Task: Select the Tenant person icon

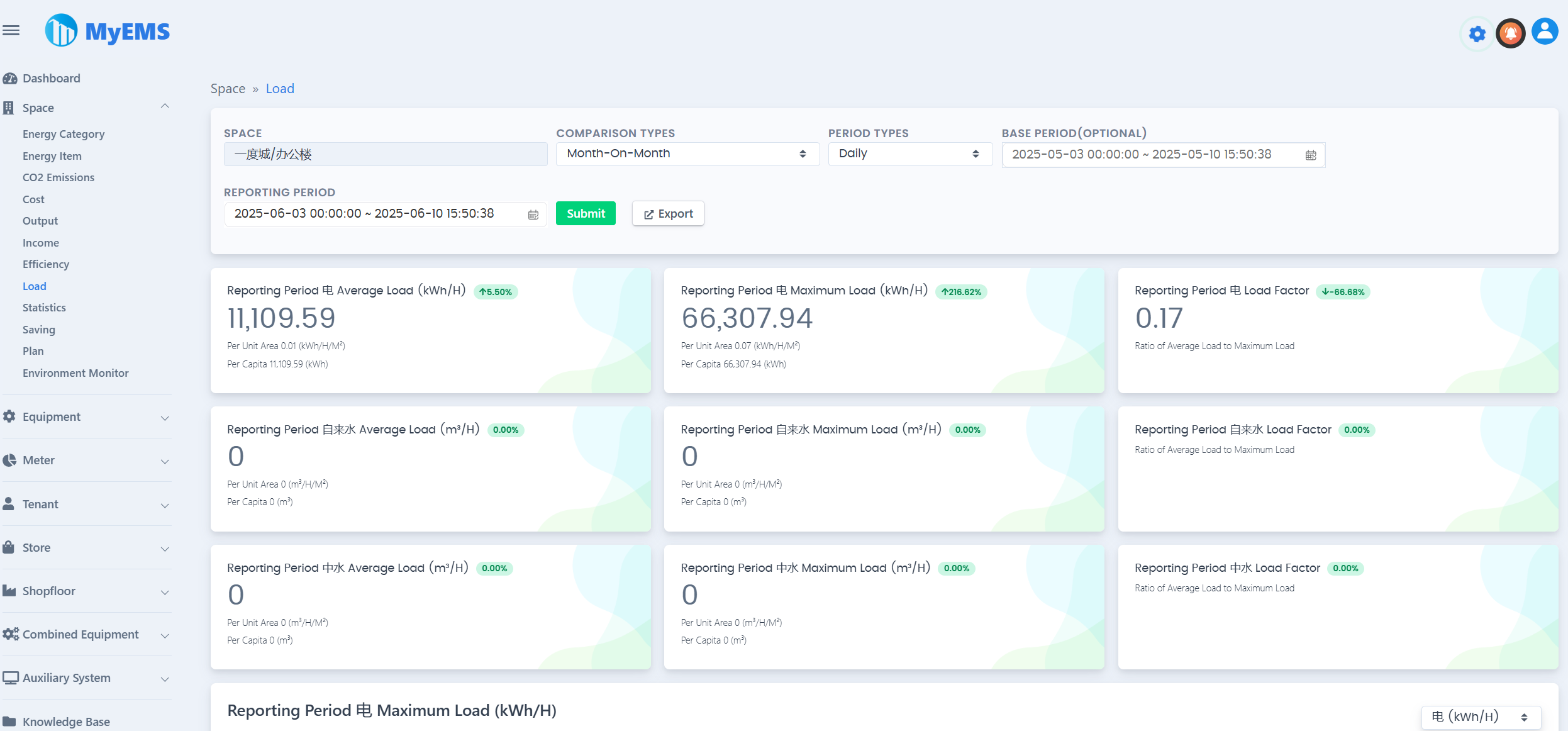Action: click(x=10, y=503)
